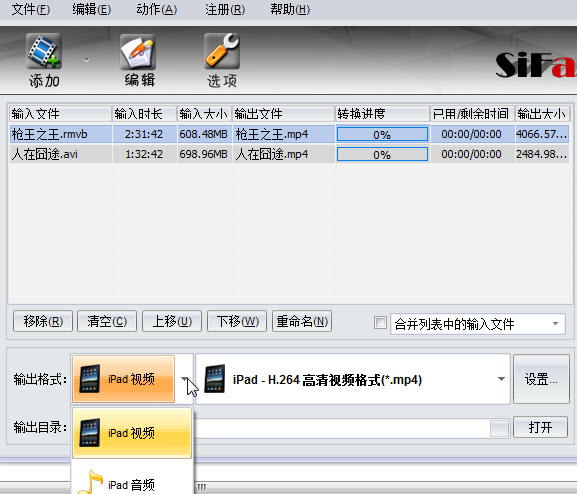Sort by 转换进度 column header
577x494 pixels.
[x=383, y=114]
